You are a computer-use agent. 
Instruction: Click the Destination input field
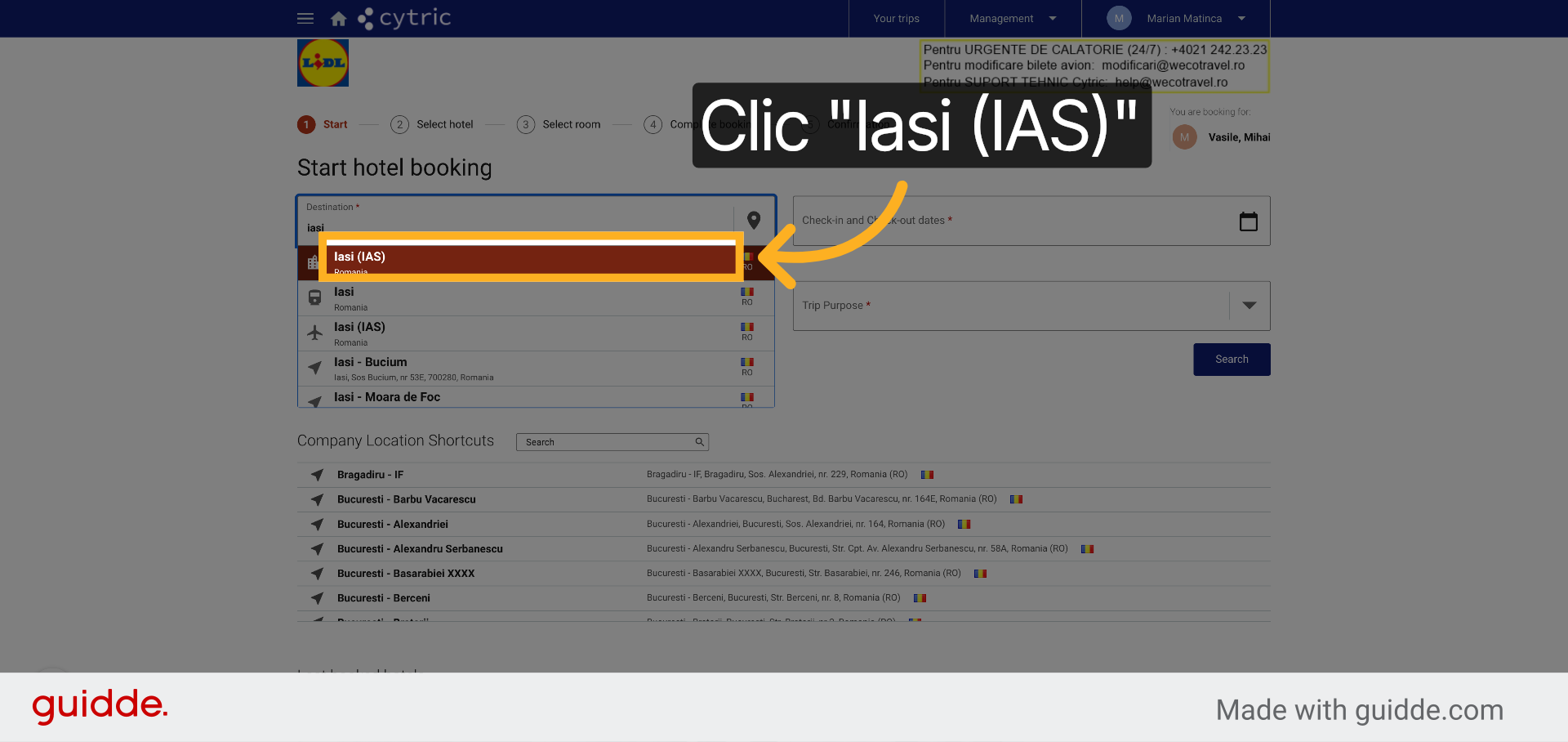[x=514, y=221]
